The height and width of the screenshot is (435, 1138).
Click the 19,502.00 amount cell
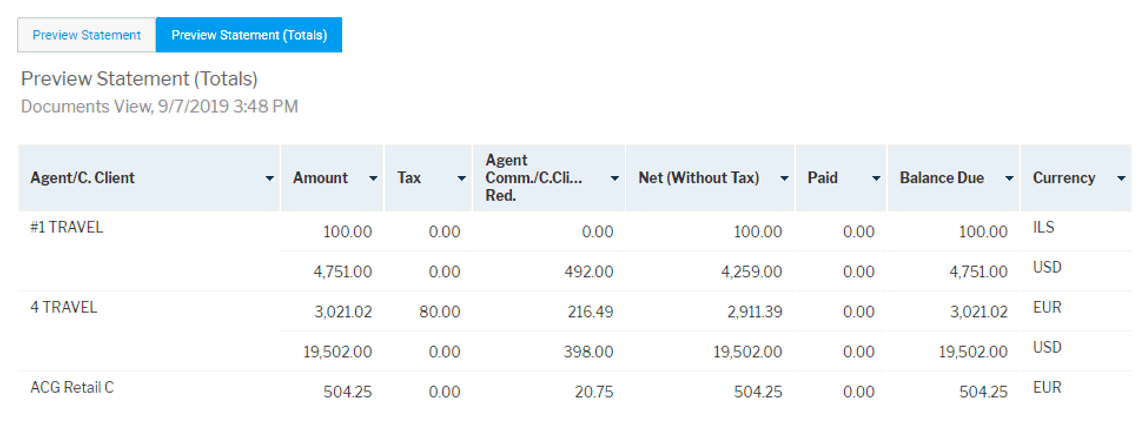(337, 352)
